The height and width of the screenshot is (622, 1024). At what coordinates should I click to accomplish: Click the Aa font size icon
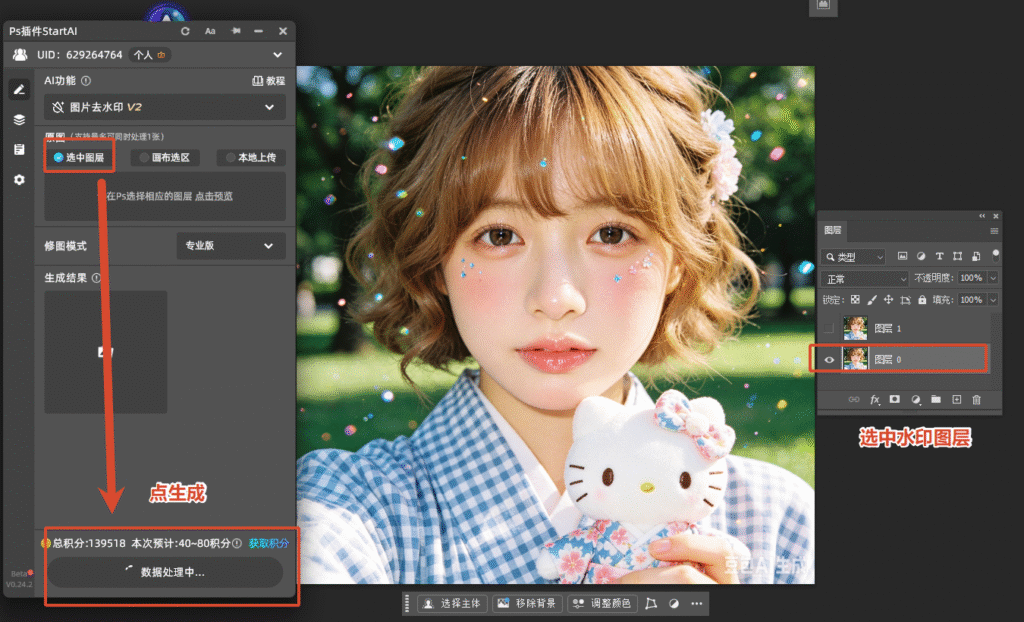pos(210,31)
